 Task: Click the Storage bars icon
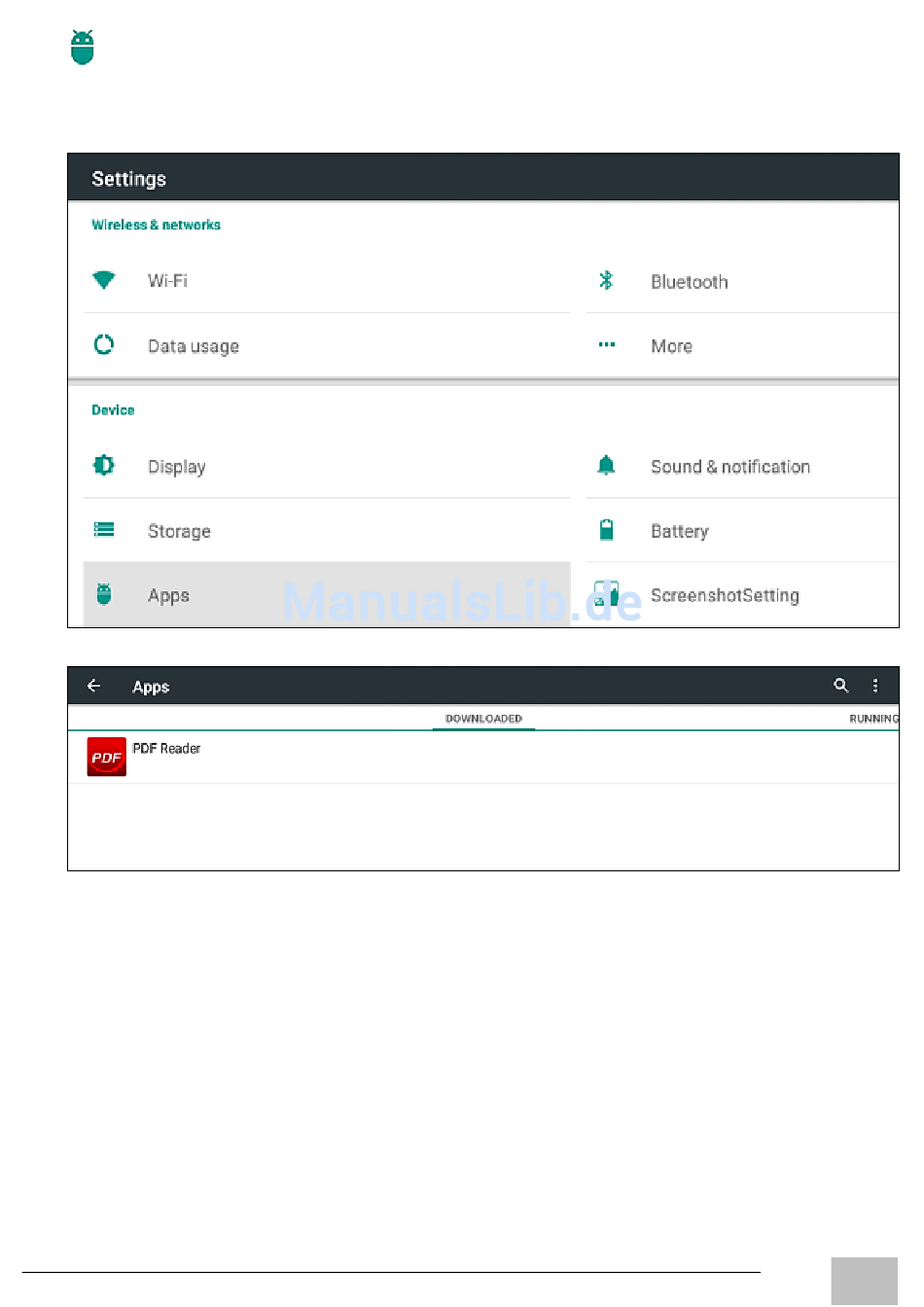(x=104, y=530)
